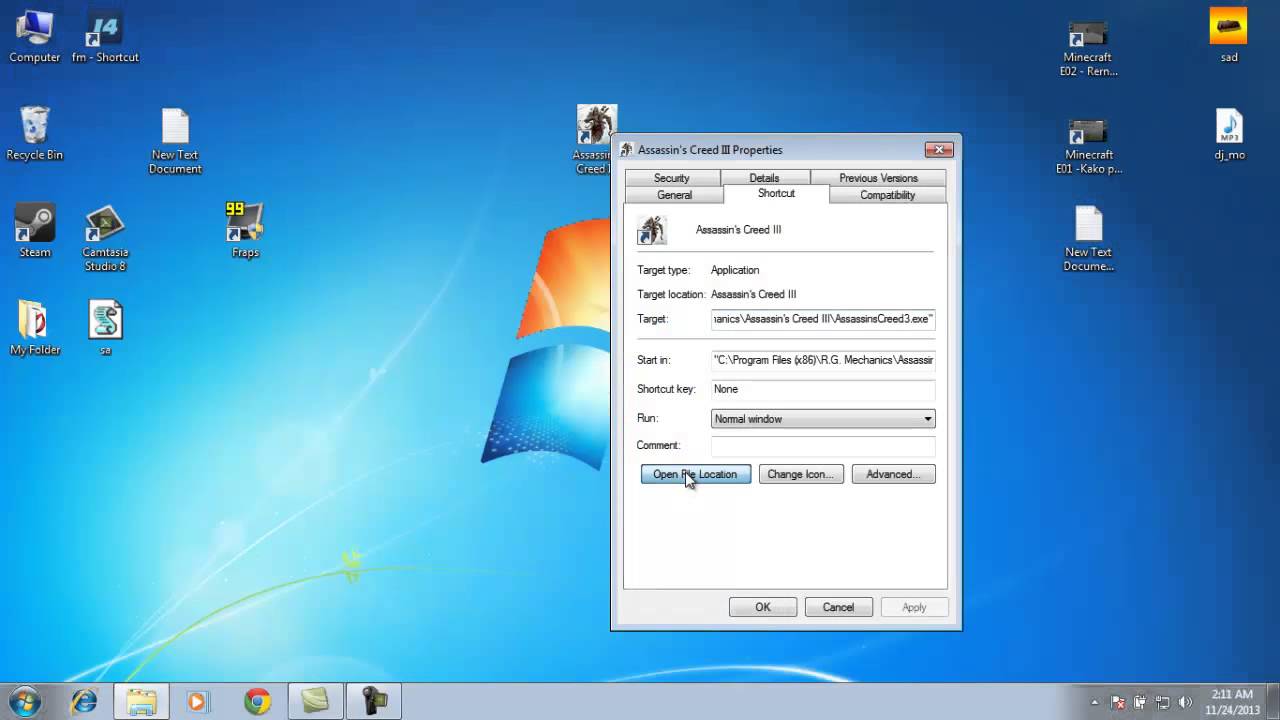The image size is (1280, 720).
Task: Select the Camtasia Studio 8 shortcut
Action: pos(105,239)
